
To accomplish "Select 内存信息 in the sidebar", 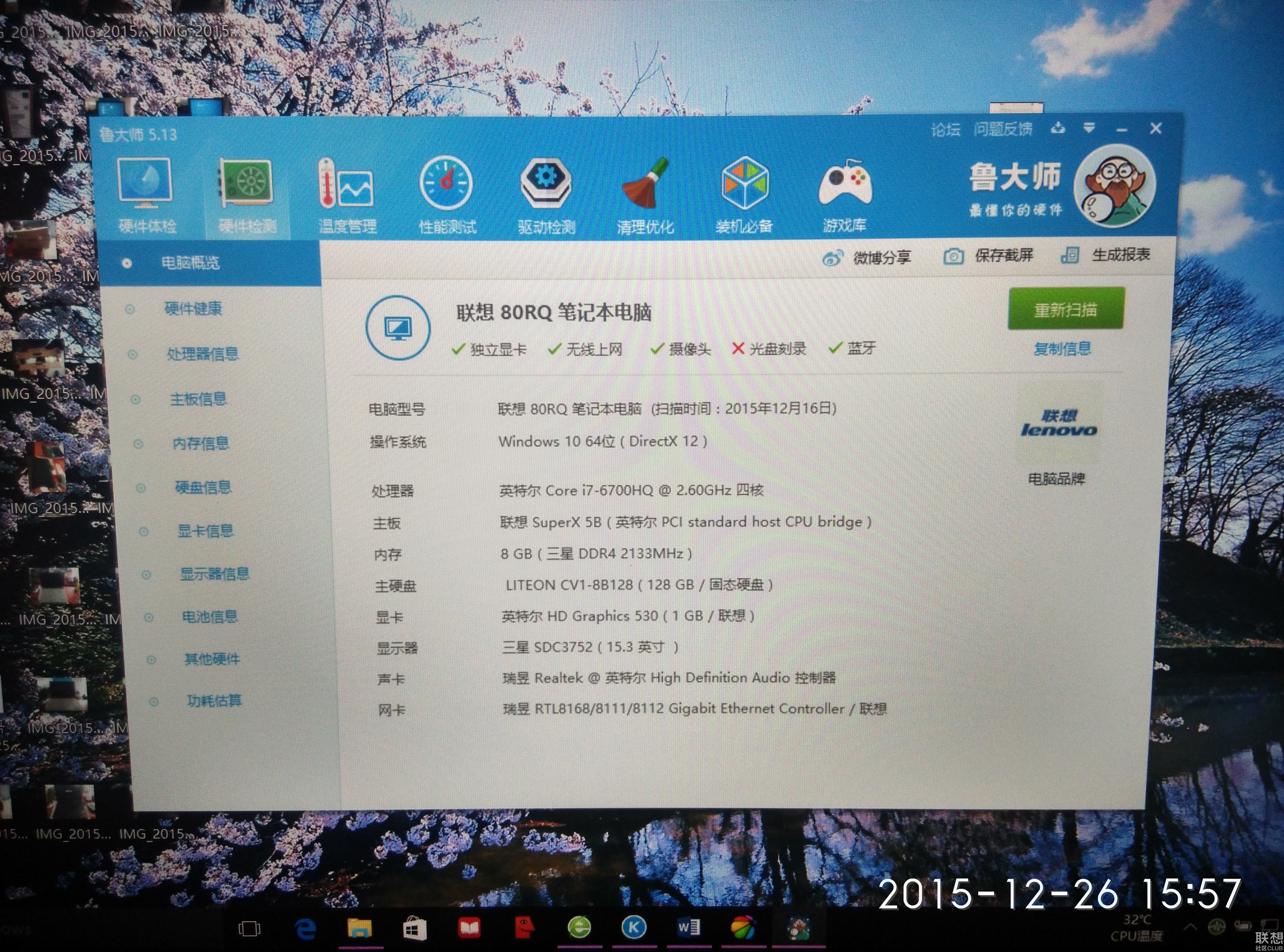I will click(201, 443).
